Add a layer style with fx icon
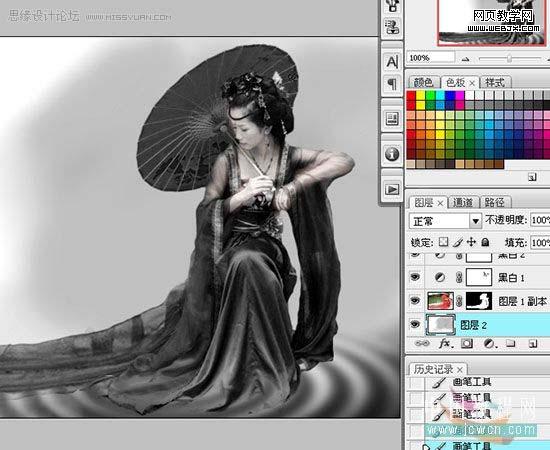This screenshot has width=550, height=450. pyautogui.click(x=445, y=343)
